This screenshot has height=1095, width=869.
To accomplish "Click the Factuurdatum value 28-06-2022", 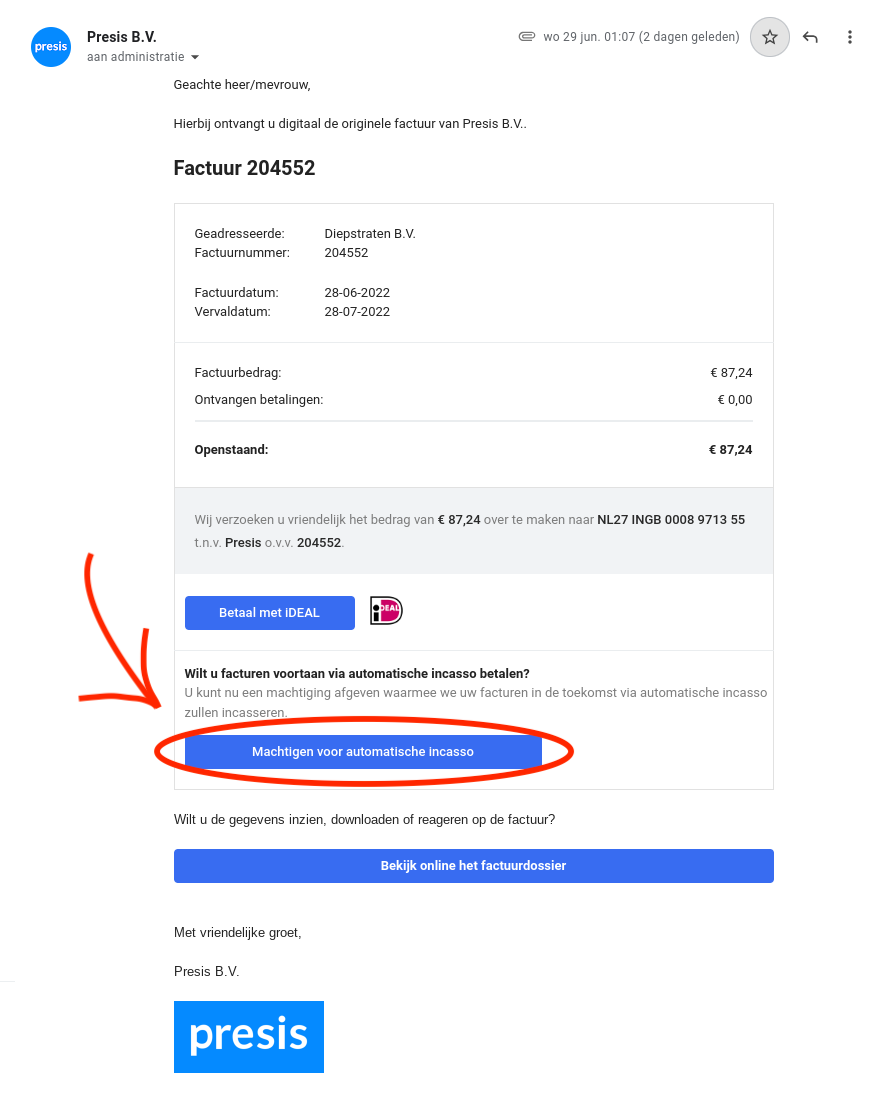I will click(x=357, y=293).
